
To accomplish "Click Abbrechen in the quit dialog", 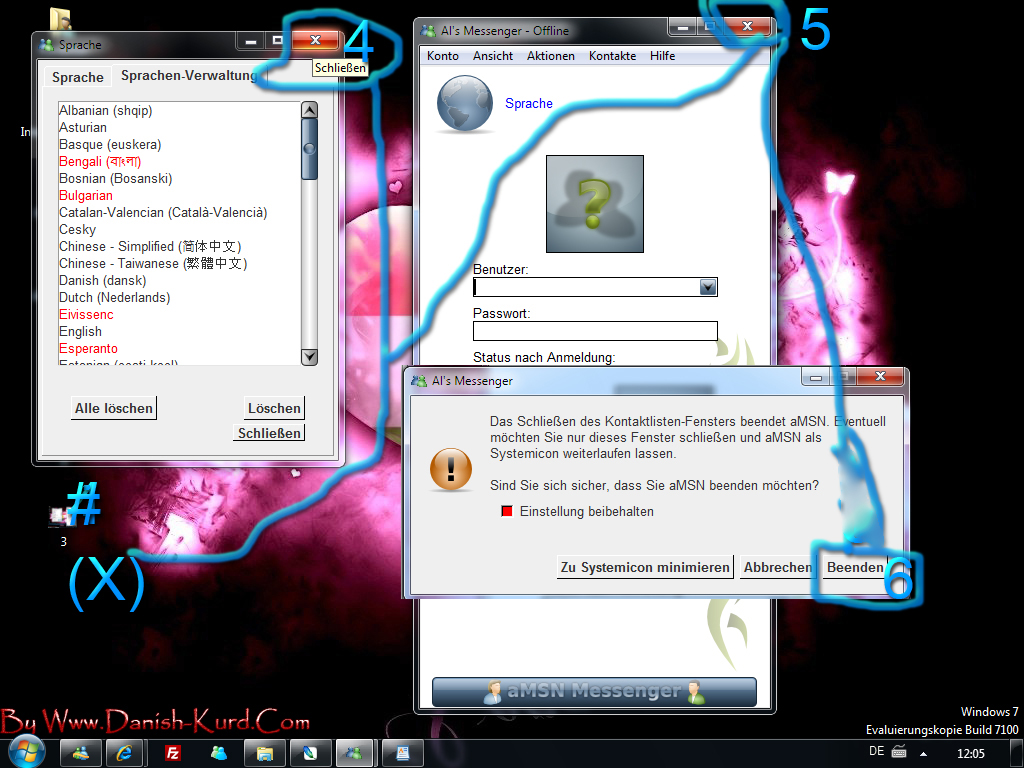I will (x=777, y=568).
